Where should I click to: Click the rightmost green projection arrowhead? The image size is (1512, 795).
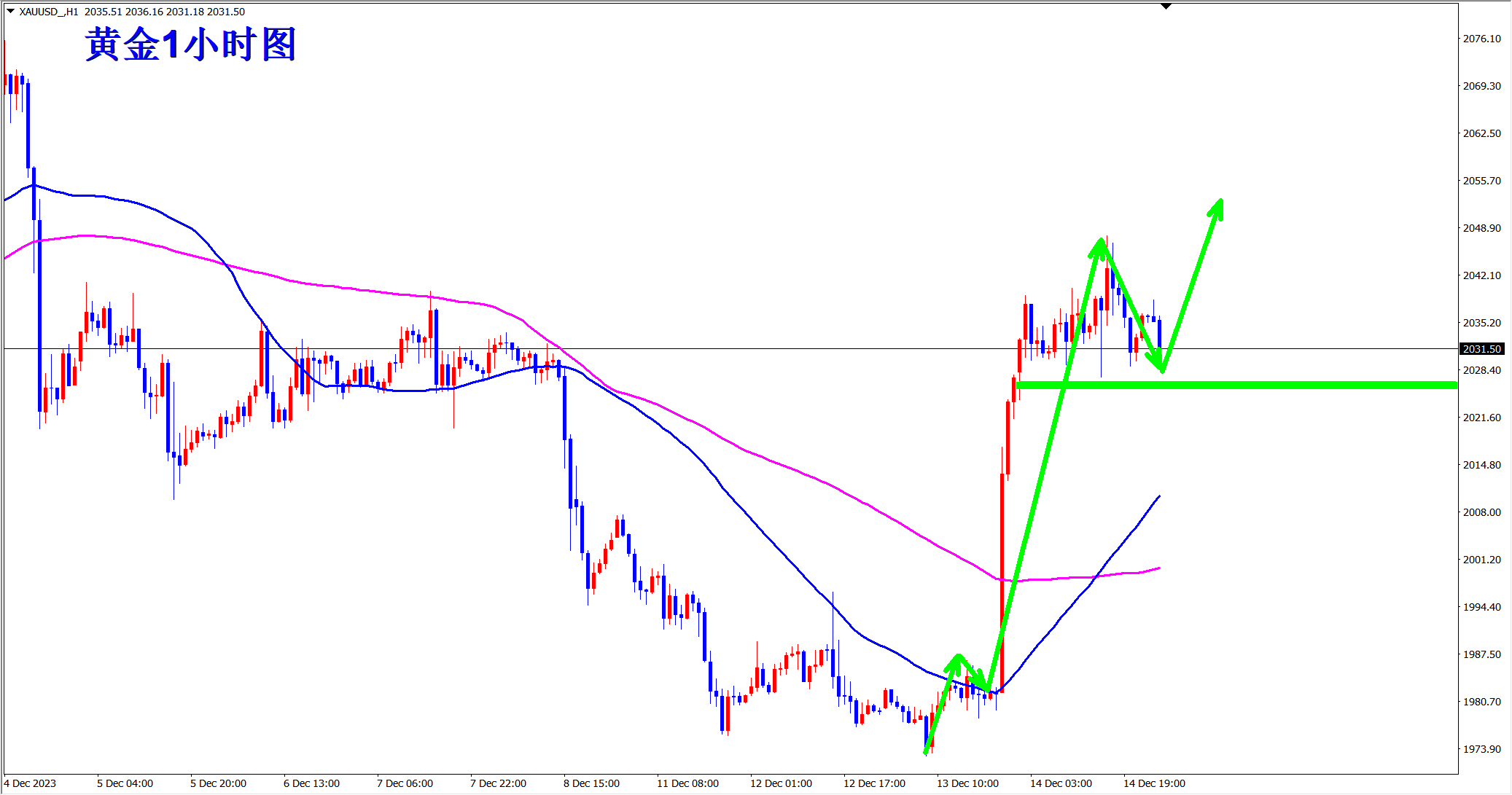click(1217, 207)
